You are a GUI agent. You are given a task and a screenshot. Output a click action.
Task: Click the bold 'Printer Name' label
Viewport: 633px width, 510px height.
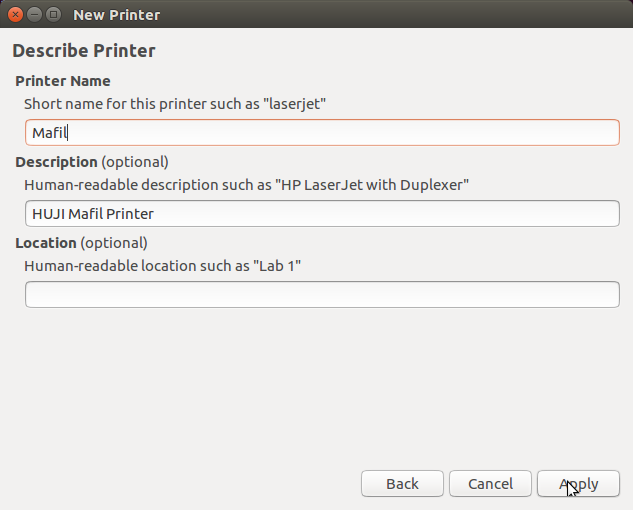[63, 81]
